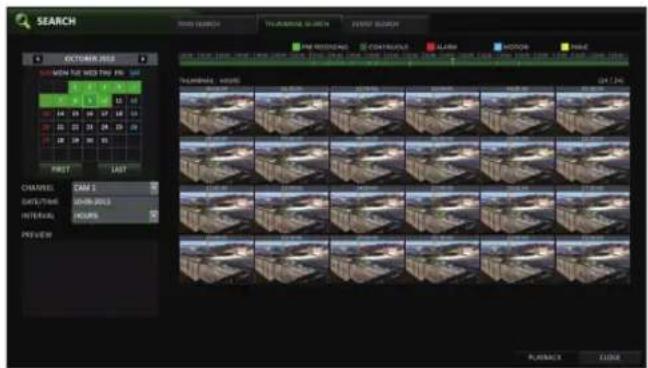Select last thumbnail in the top row
The image size is (648, 368).
coord(593,111)
